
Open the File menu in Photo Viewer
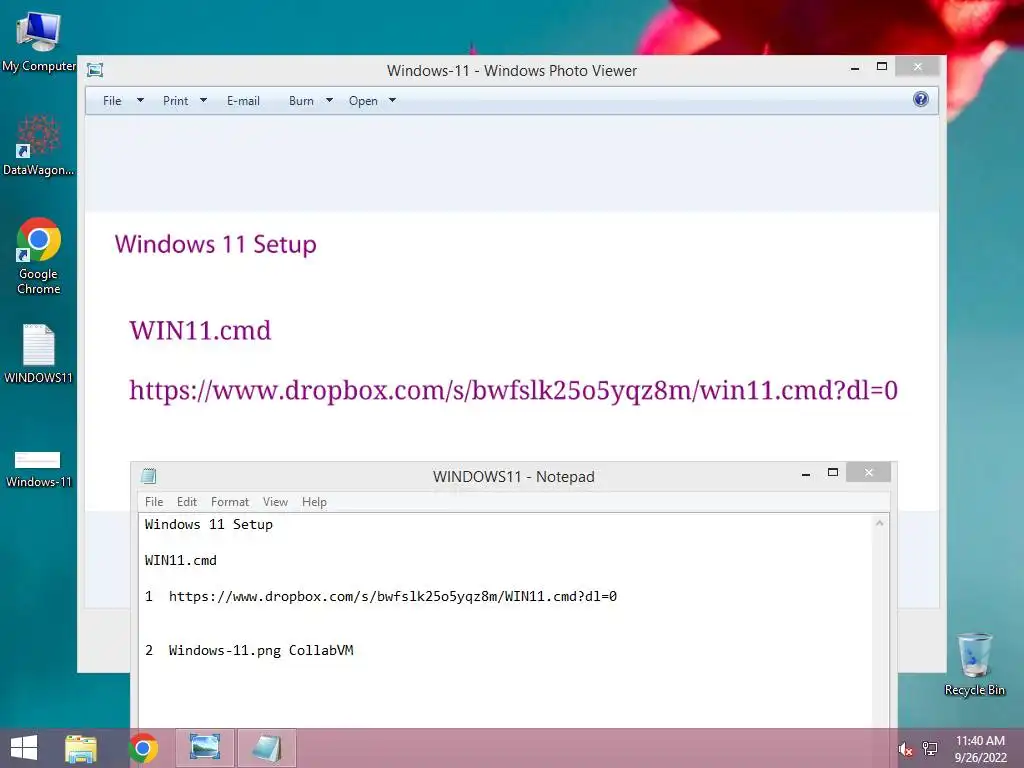pyautogui.click(x=112, y=101)
